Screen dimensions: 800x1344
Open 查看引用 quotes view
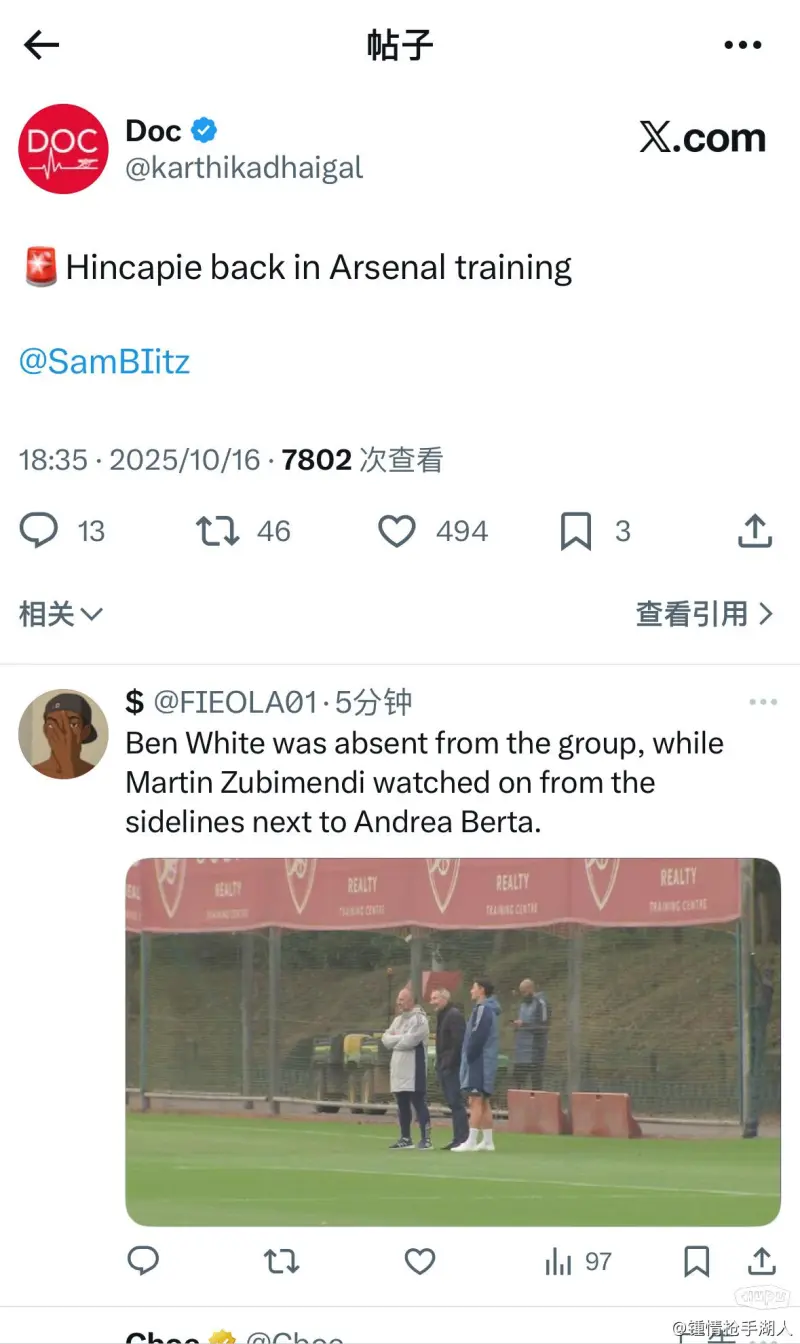coord(705,614)
